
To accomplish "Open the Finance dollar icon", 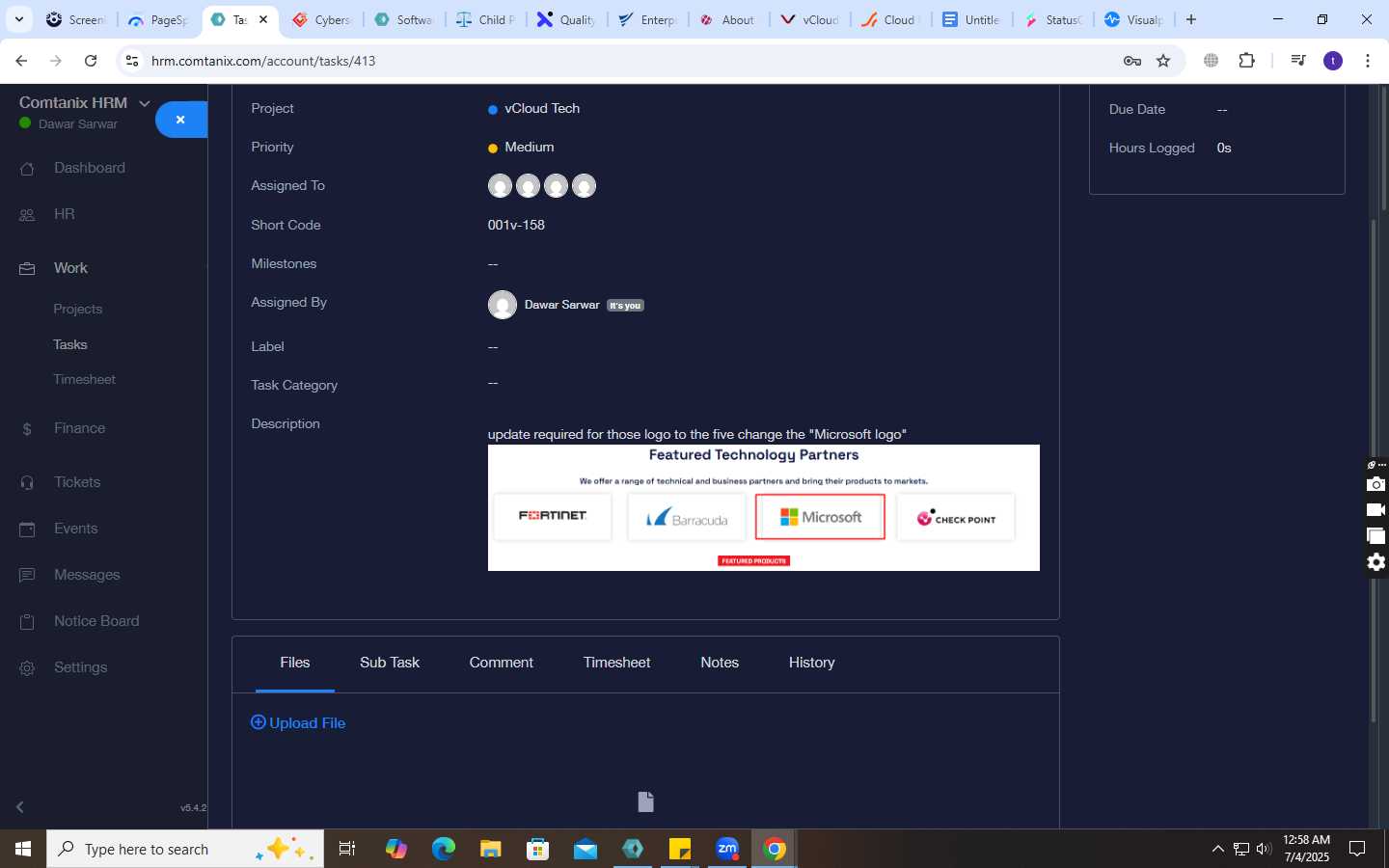I will point(27,428).
